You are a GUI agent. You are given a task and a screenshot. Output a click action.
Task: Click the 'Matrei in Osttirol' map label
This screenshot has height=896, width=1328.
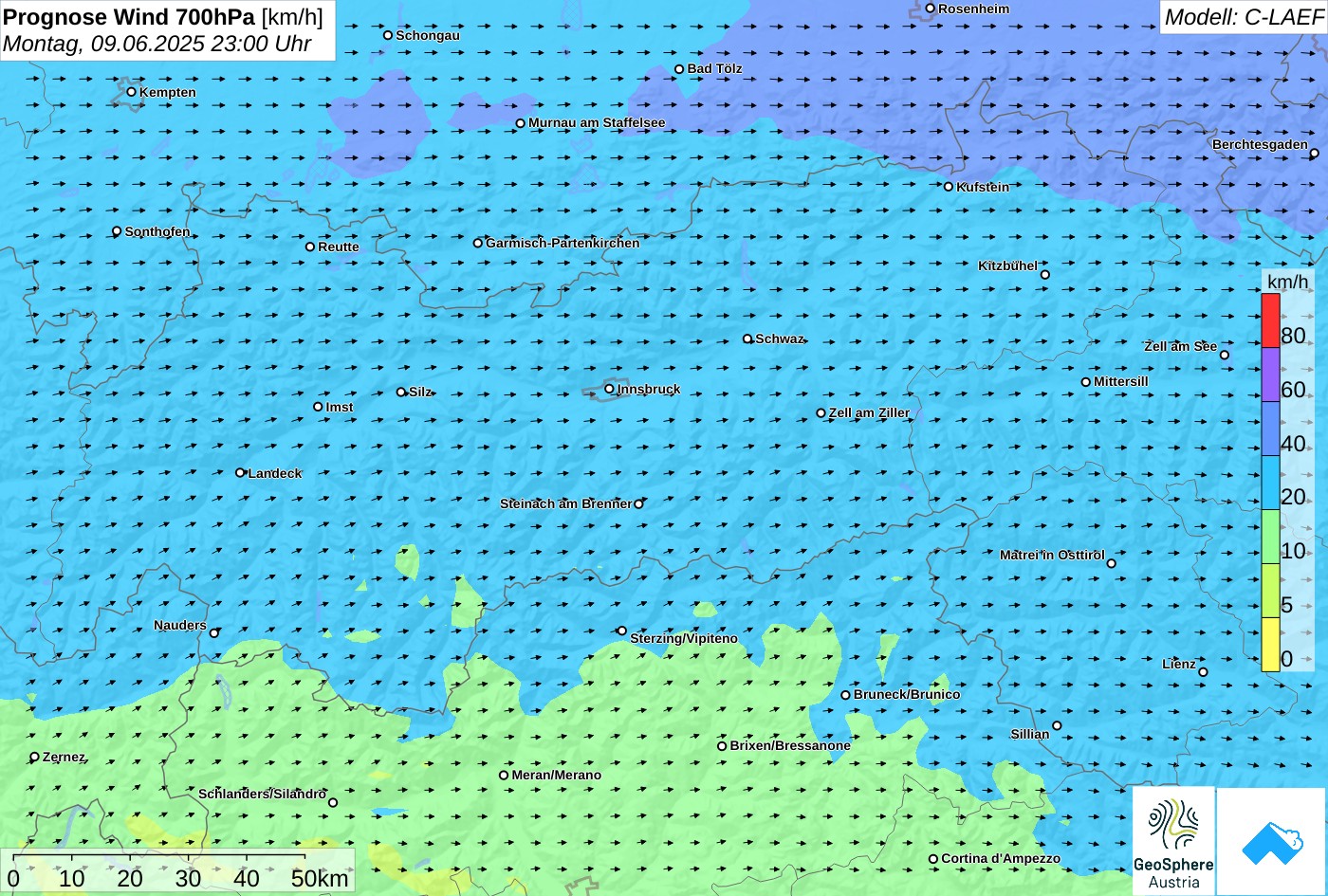tap(1052, 555)
